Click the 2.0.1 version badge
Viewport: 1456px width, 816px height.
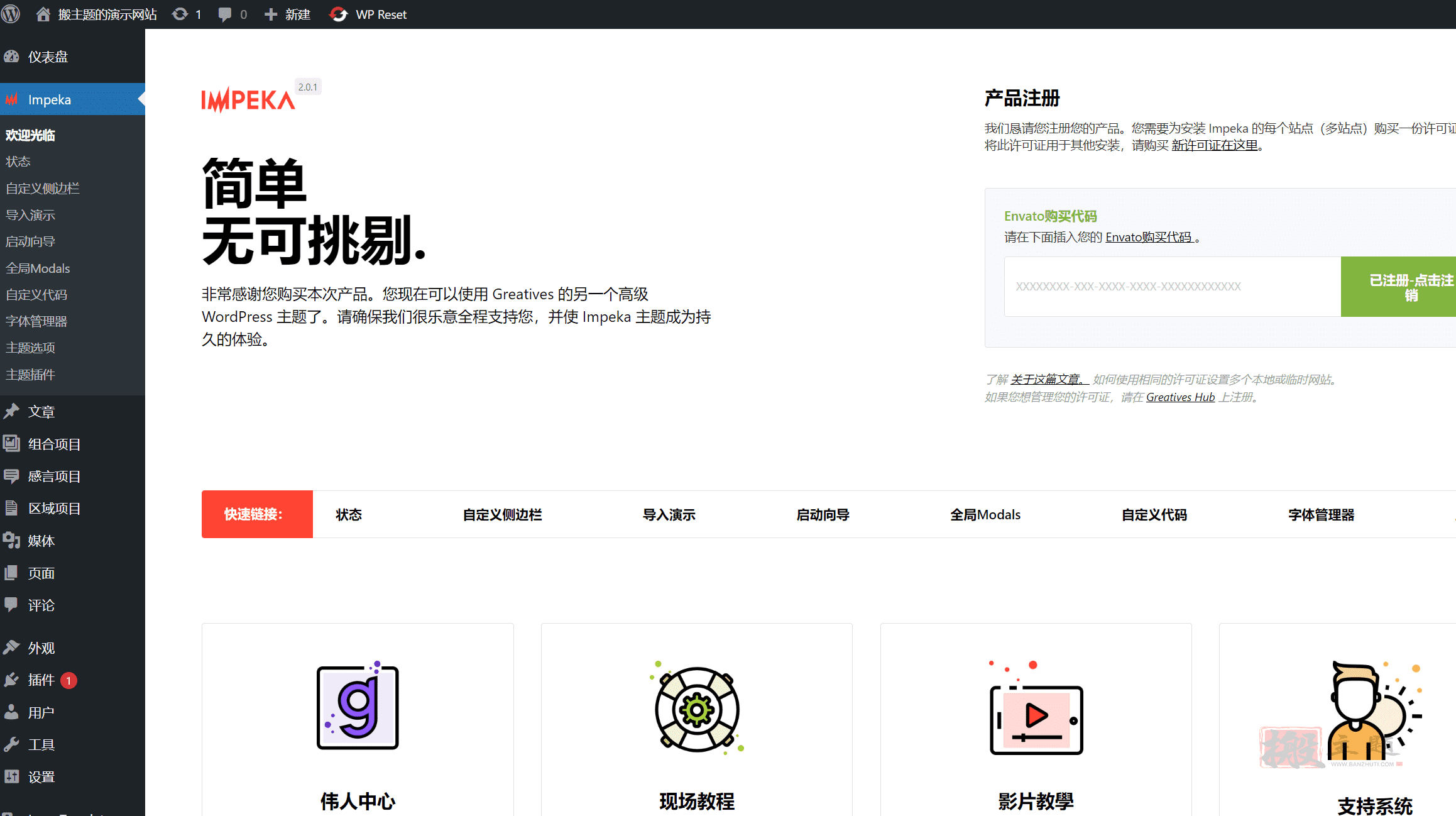tap(308, 87)
